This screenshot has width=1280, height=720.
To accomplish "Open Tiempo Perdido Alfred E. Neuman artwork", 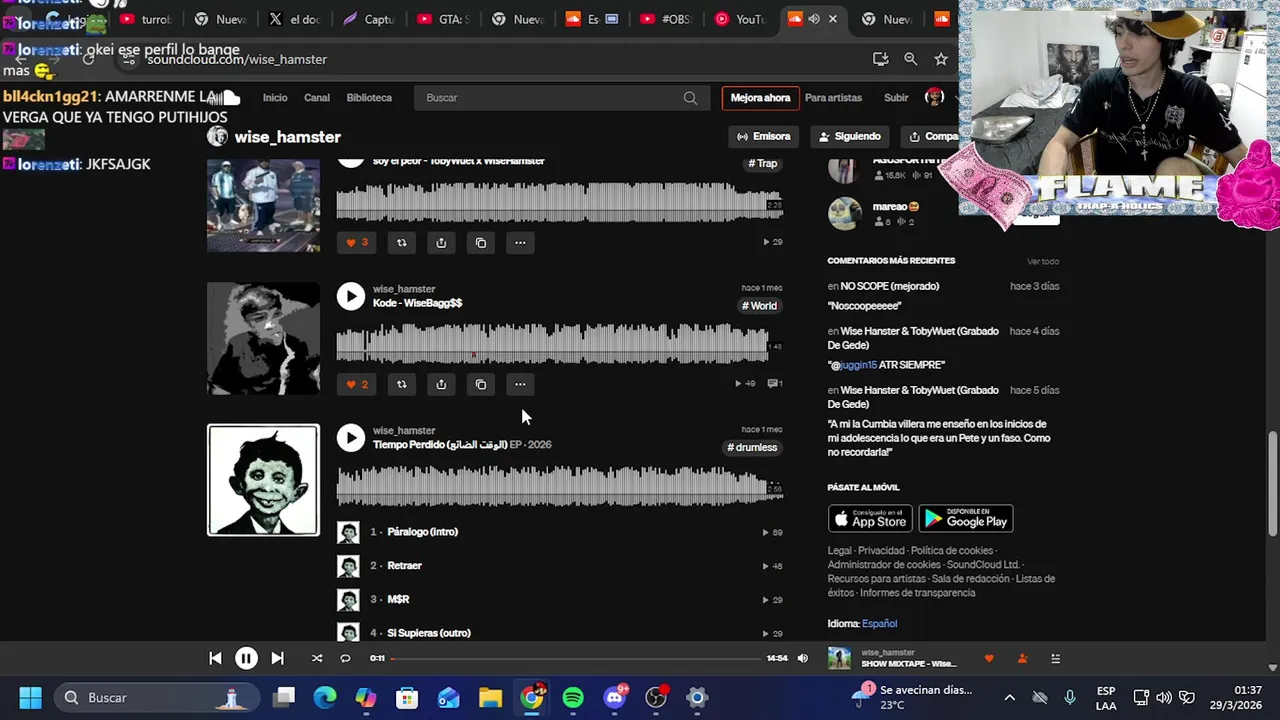I will tap(263, 480).
